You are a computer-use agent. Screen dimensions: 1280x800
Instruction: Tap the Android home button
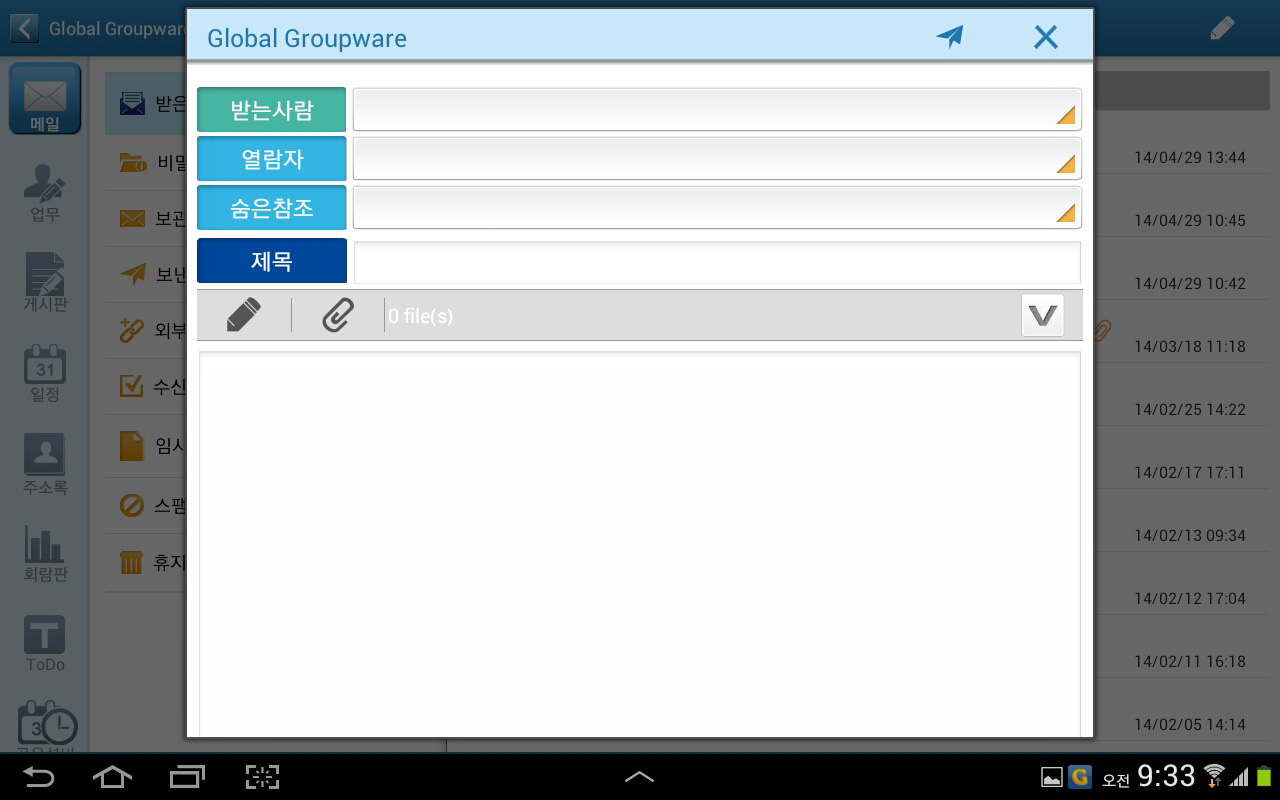coord(112,777)
